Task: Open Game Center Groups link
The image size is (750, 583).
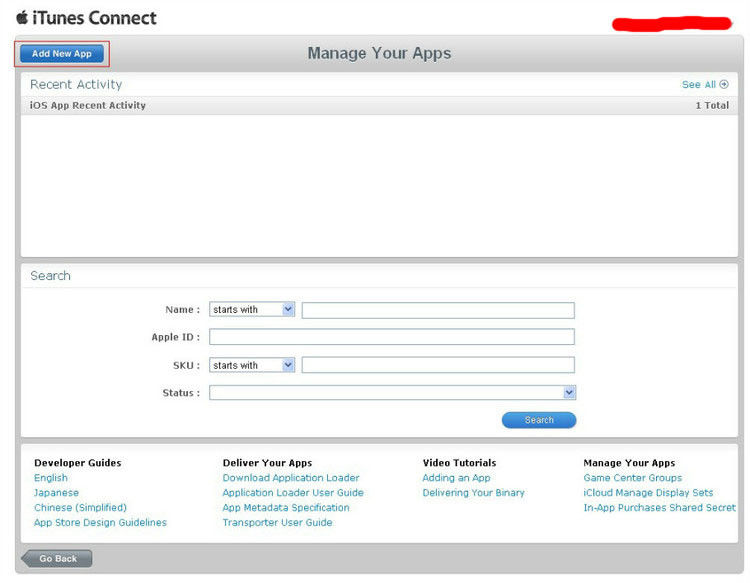Action: 633,478
